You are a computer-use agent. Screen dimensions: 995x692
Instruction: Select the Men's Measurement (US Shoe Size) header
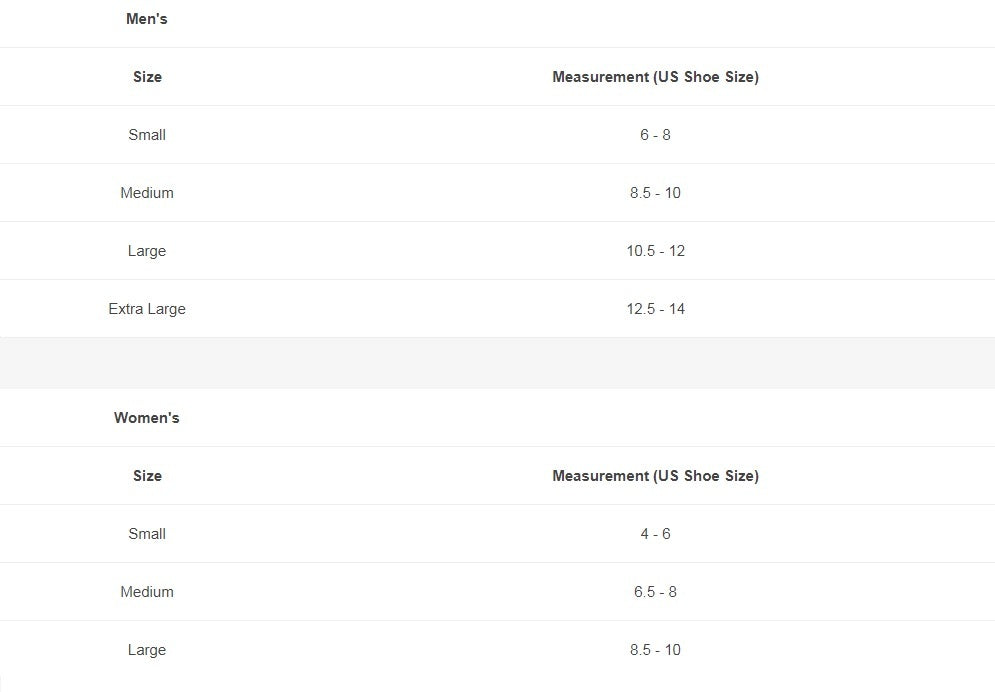[655, 77]
